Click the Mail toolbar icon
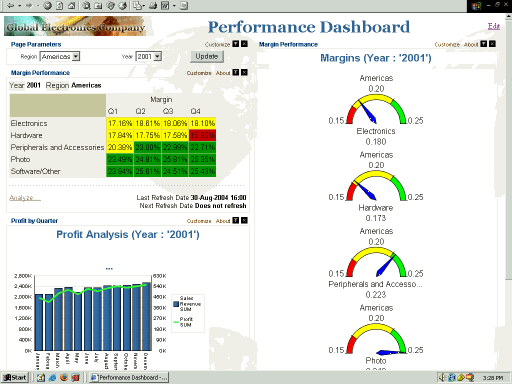The width and height of the screenshot is (512, 384). 137,5
